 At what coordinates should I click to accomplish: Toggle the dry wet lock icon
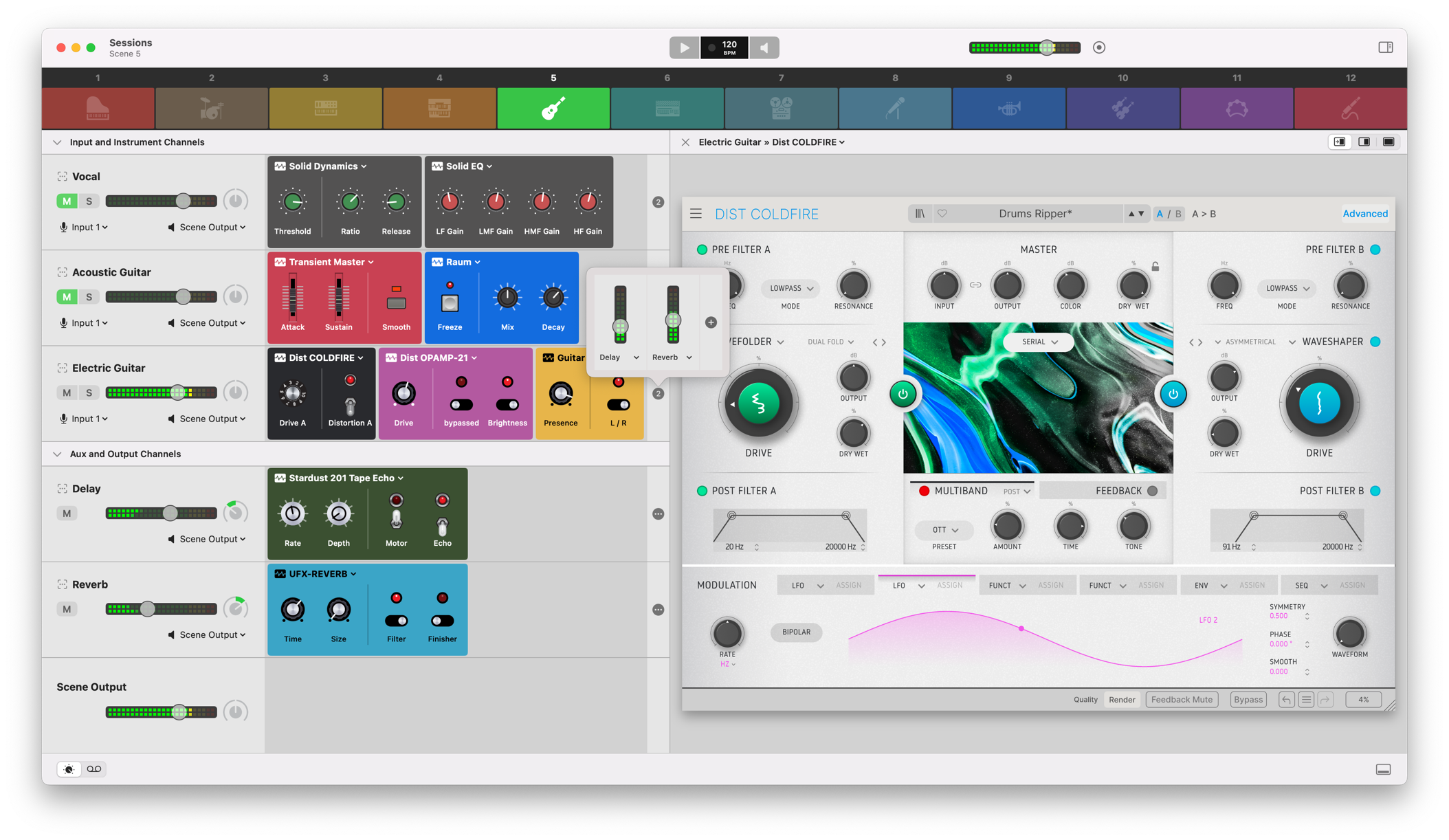tap(1155, 266)
